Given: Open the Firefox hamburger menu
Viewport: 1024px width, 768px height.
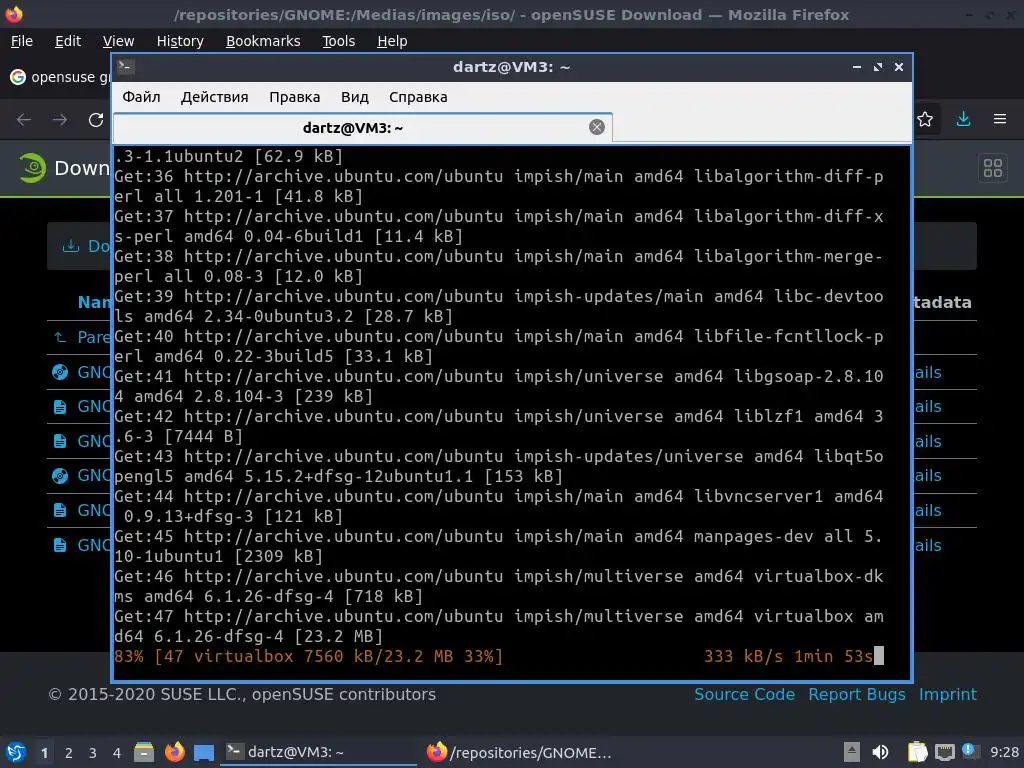Looking at the screenshot, I should coord(1000,120).
